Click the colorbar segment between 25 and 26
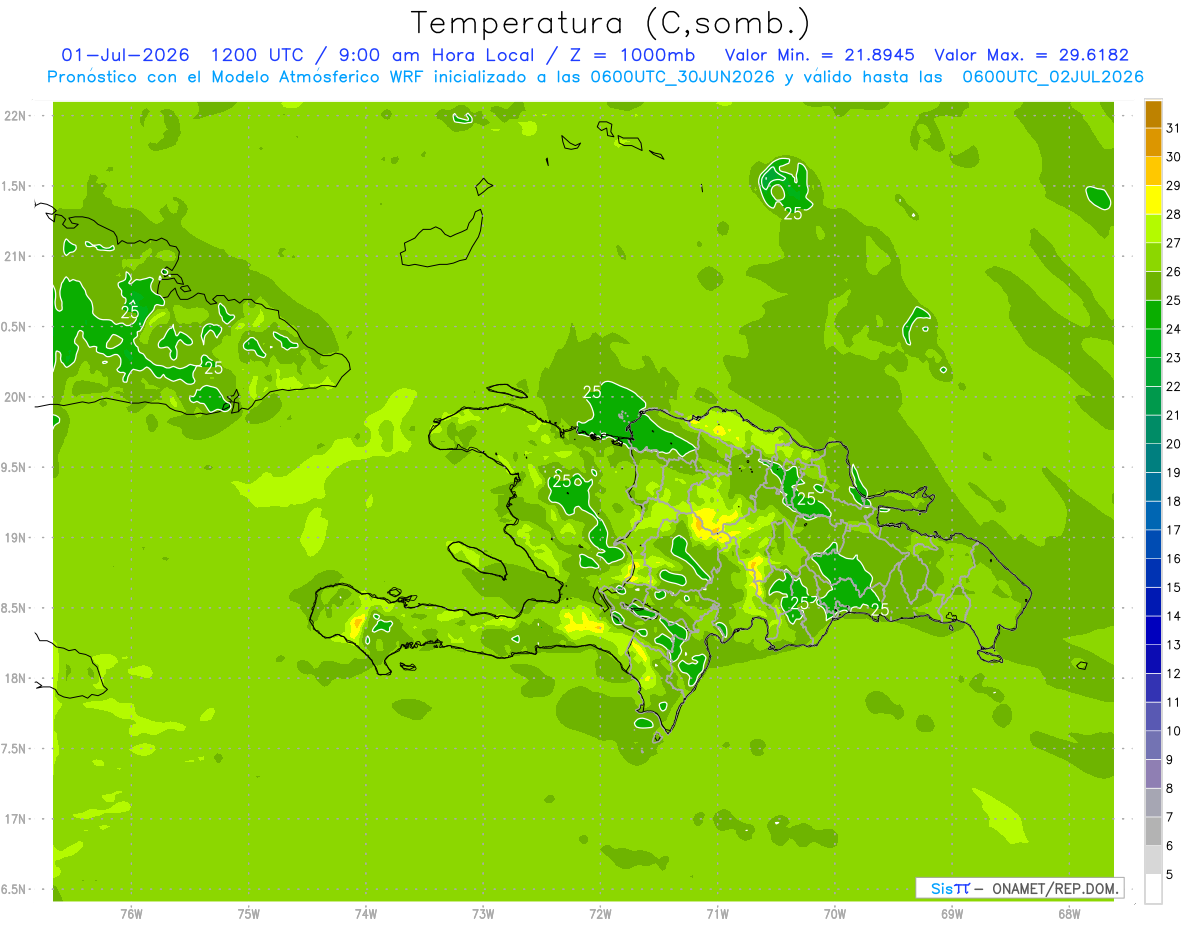Viewport: 1200px width, 927px height. tap(1153, 286)
